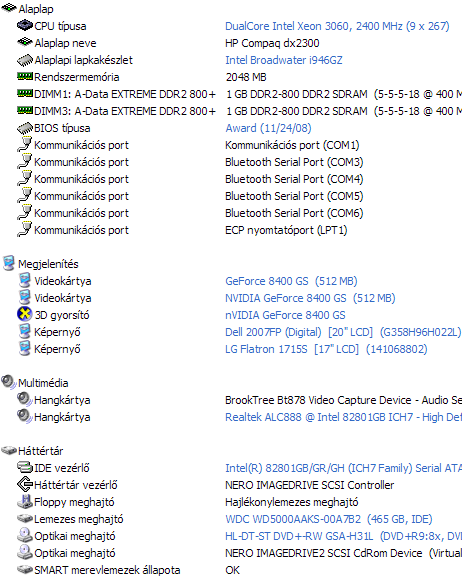The height and width of the screenshot is (578, 462).
Task: Open the Award (11/24/08) BIOS link
Action: click(x=268, y=128)
